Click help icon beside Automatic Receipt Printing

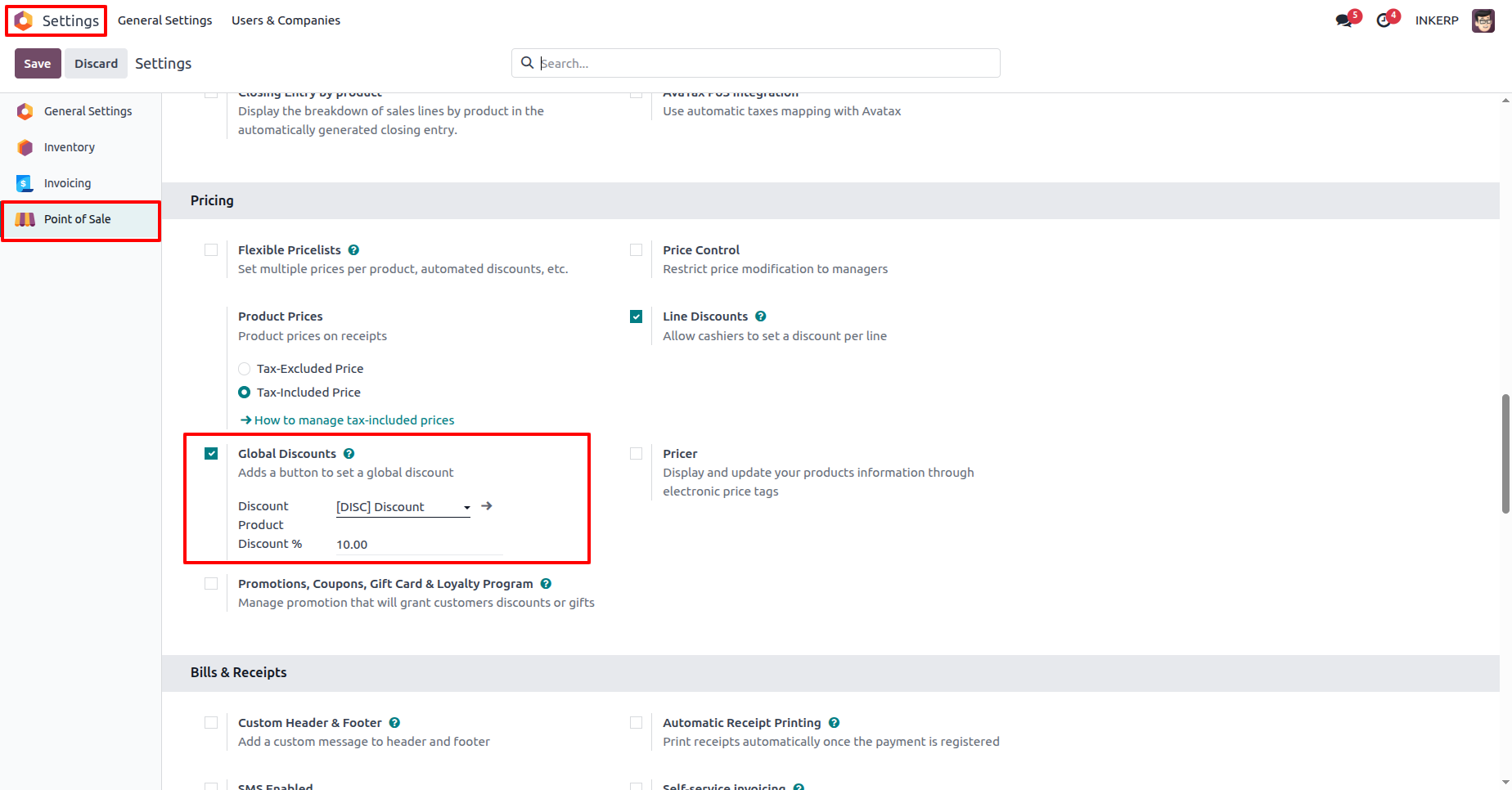coord(834,723)
